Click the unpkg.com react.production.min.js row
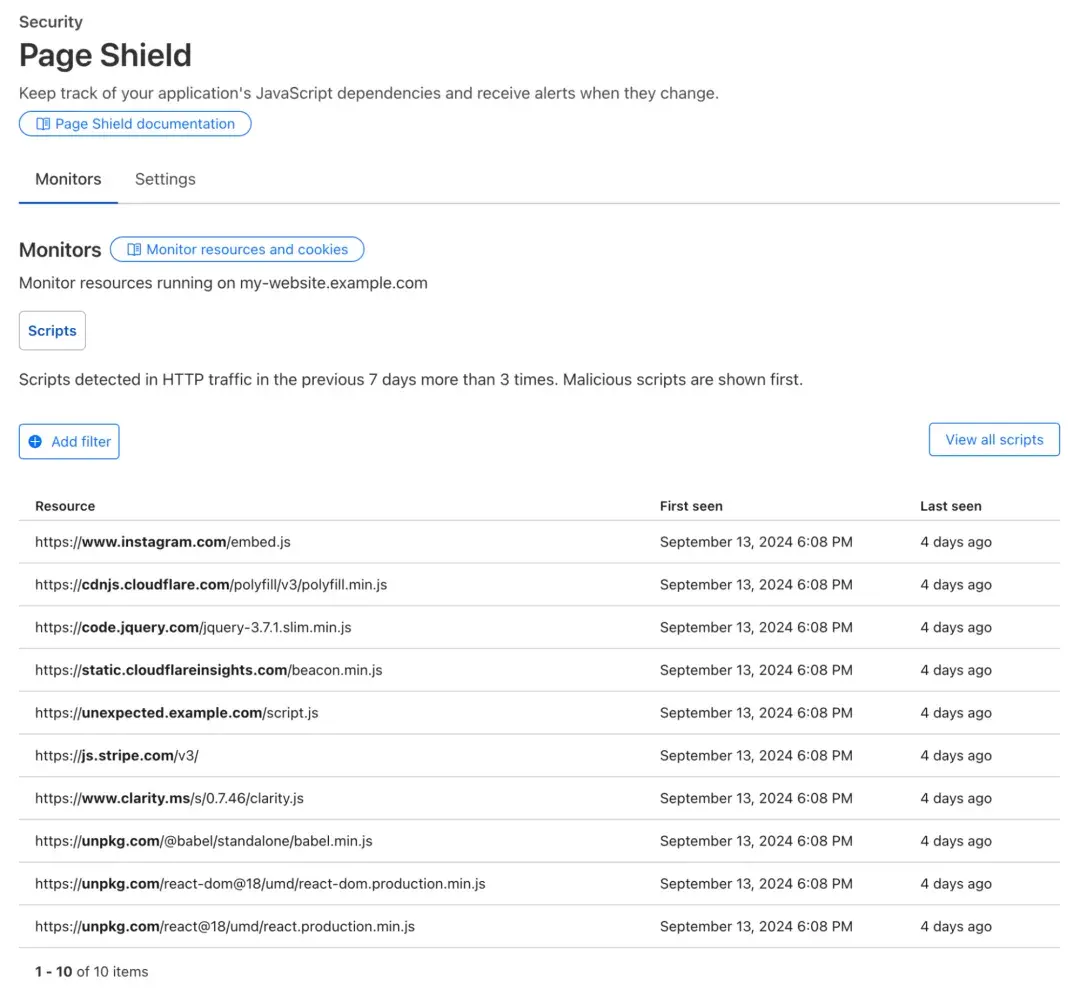Screen dimensions: 1080x996 coord(225,927)
